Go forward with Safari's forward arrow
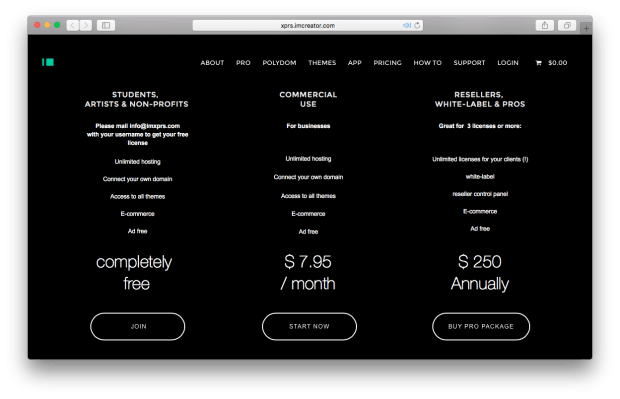 tap(85, 25)
